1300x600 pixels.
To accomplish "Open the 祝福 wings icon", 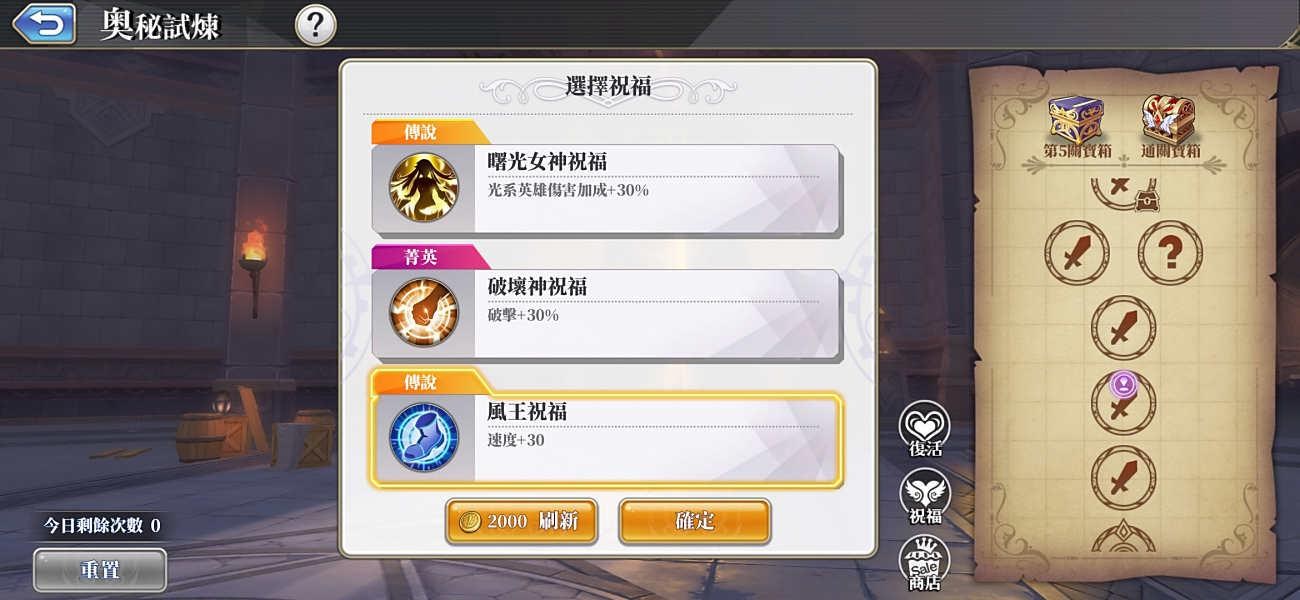I will coord(925,496).
